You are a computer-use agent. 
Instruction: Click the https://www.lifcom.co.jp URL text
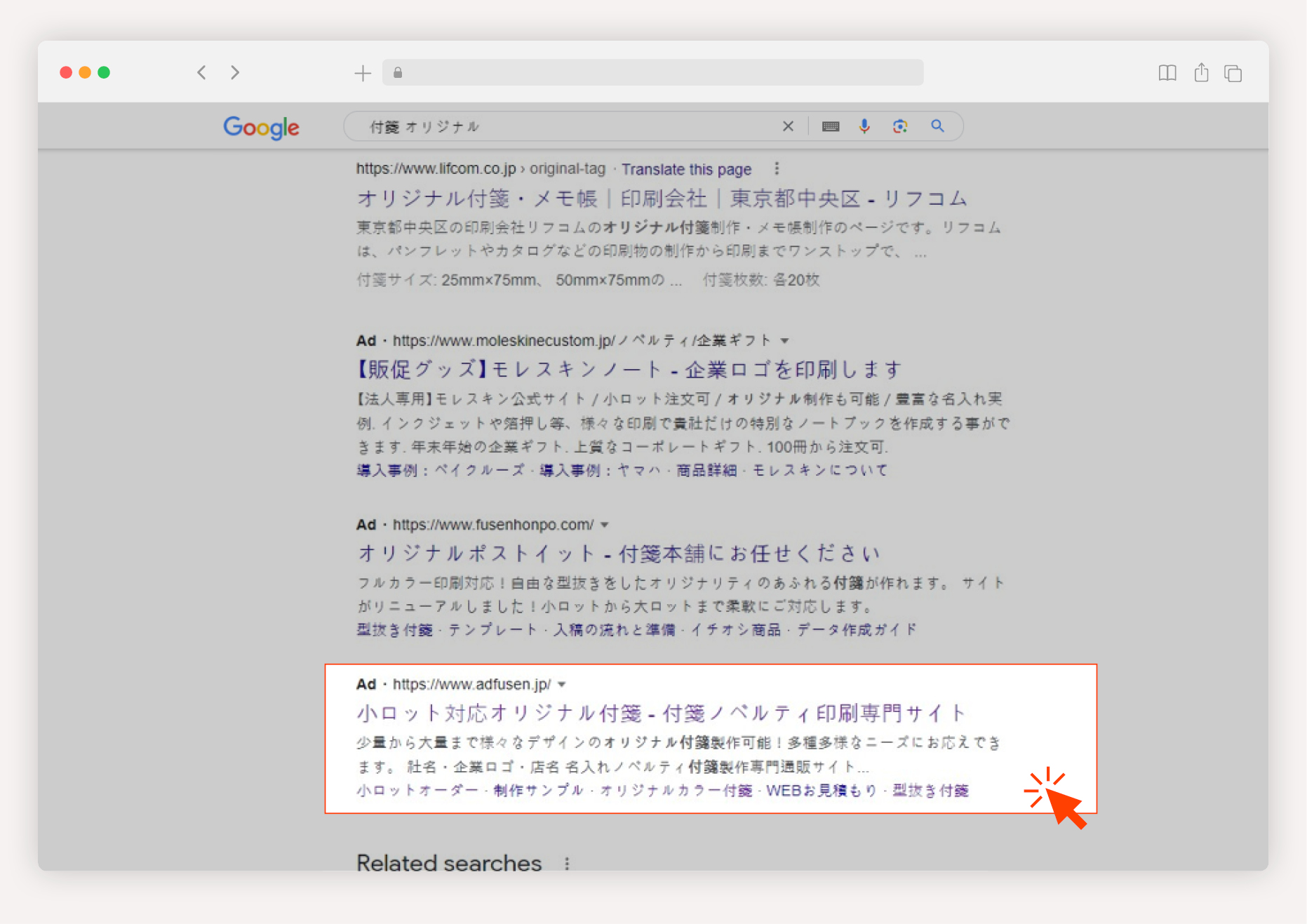436,168
